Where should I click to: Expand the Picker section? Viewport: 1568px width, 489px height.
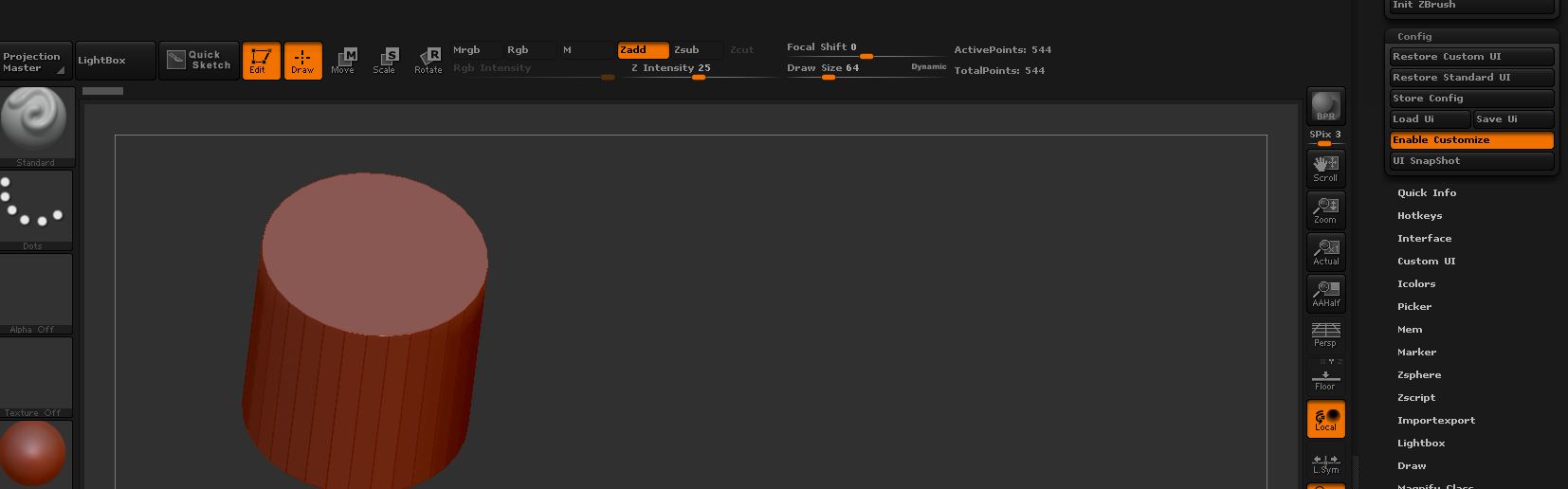(1414, 307)
